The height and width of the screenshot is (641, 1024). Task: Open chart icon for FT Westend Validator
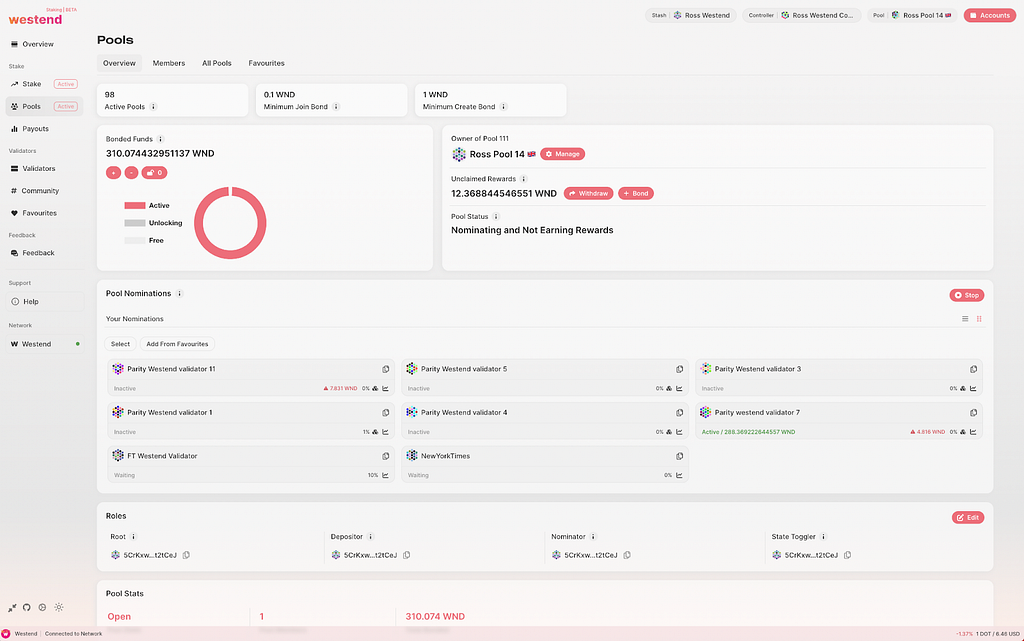[385, 475]
